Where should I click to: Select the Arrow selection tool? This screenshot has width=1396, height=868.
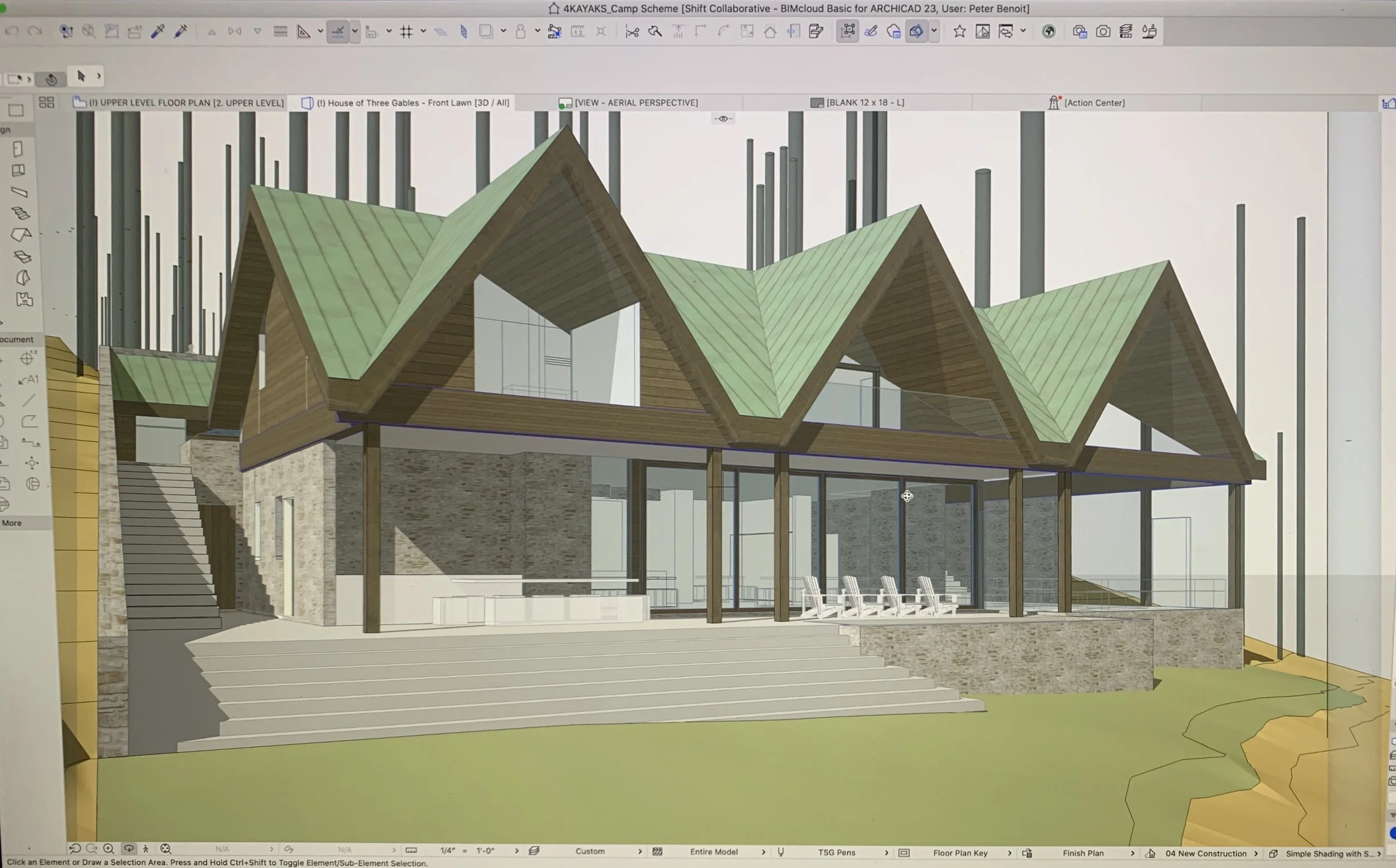click(x=81, y=76)
